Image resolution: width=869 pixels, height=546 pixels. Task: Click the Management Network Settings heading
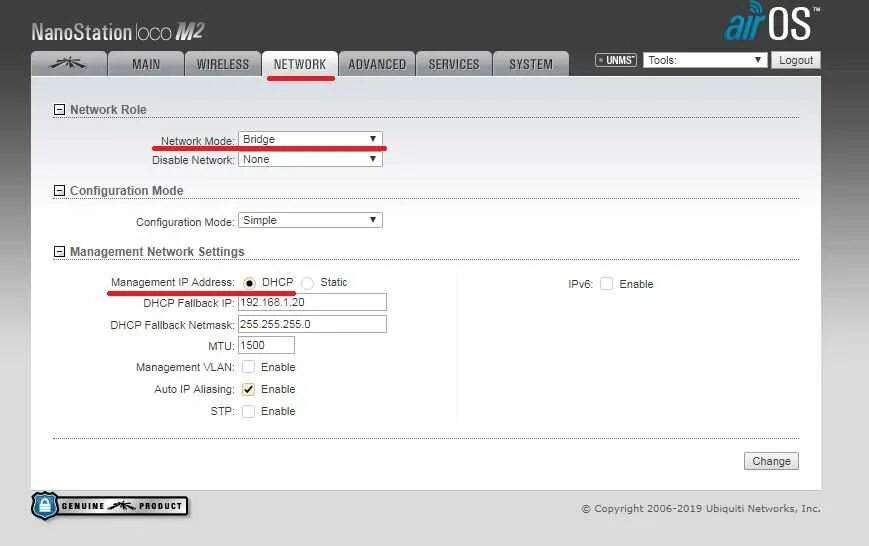[157, 252]
